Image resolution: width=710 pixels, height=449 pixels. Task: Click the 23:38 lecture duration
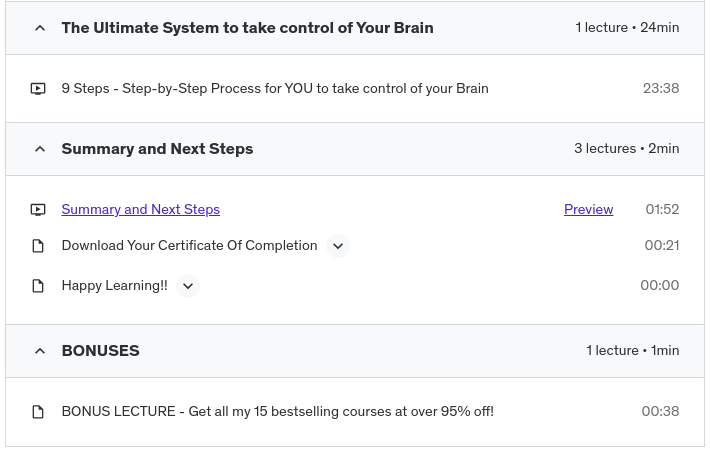pos(660,89)
